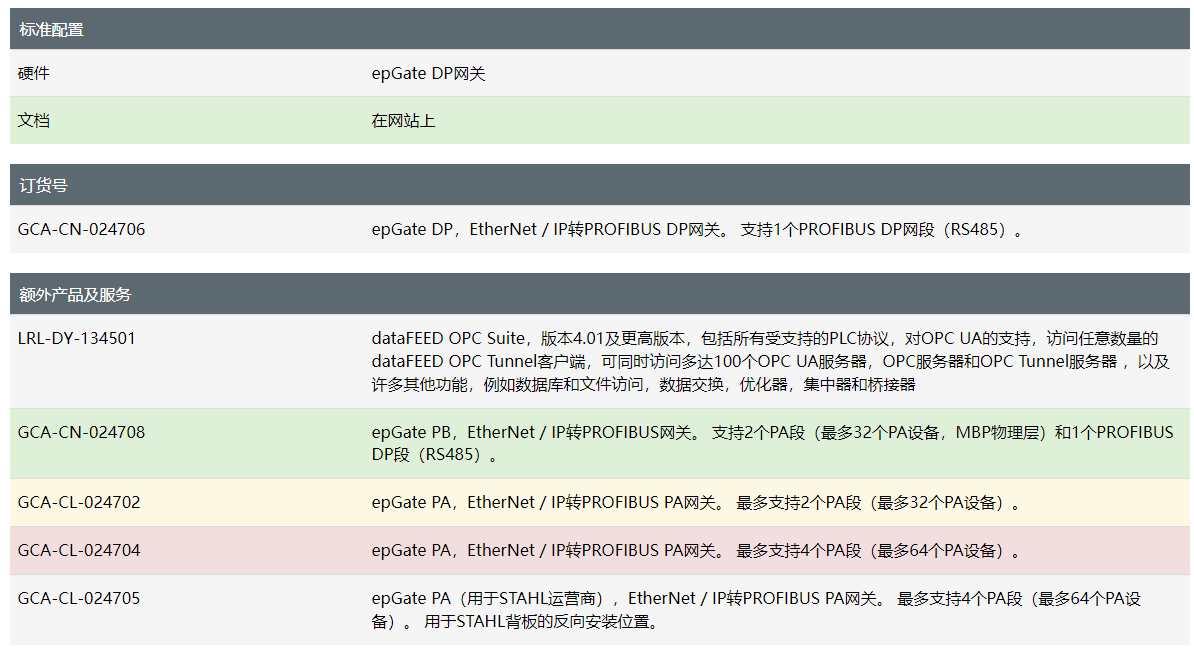Select order number LRL-DY-134501
Image resolution: width=1194 pixels, height=648 pixels.
tap(76, 338)
